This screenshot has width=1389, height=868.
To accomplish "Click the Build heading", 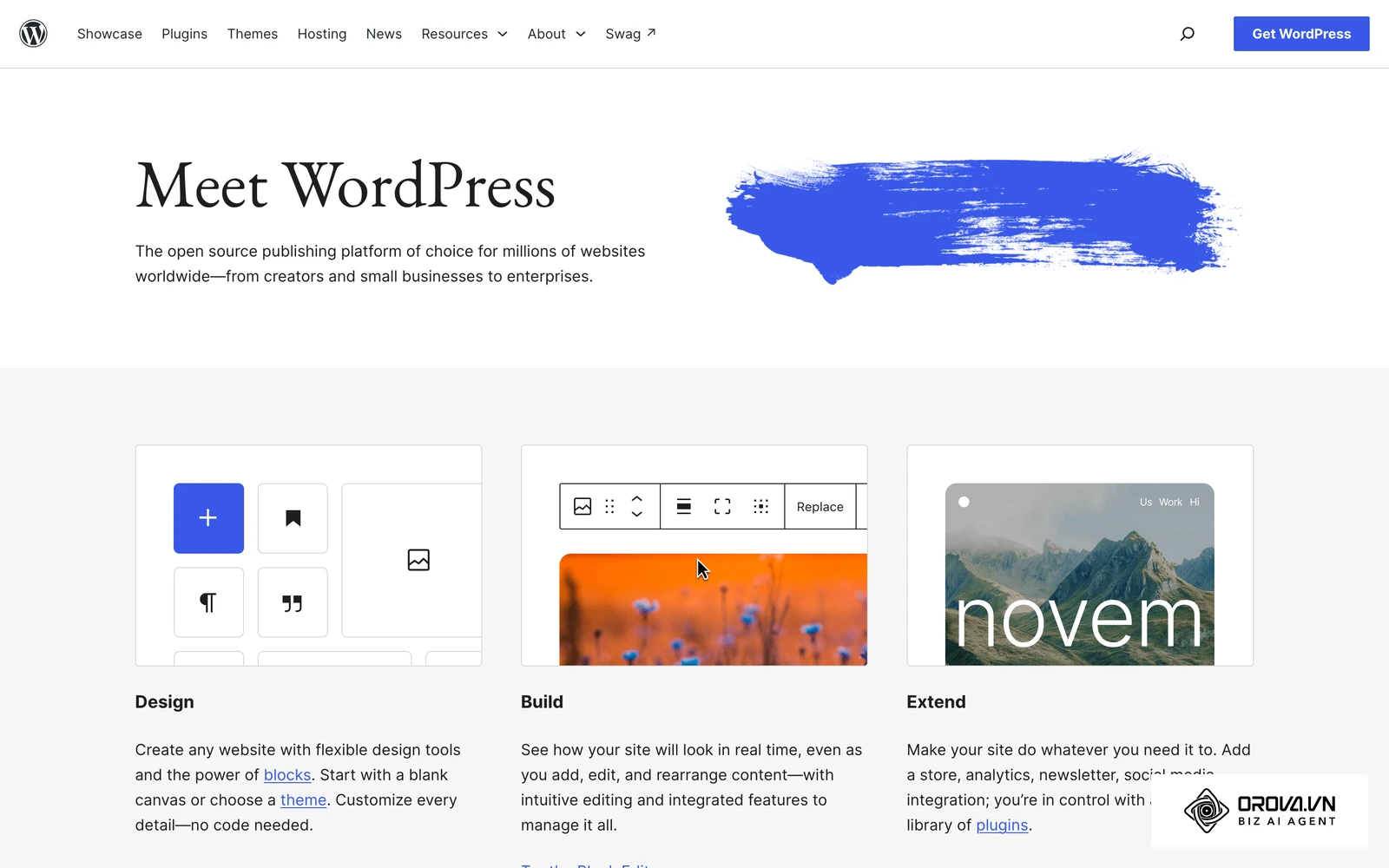I will [542, 702].
